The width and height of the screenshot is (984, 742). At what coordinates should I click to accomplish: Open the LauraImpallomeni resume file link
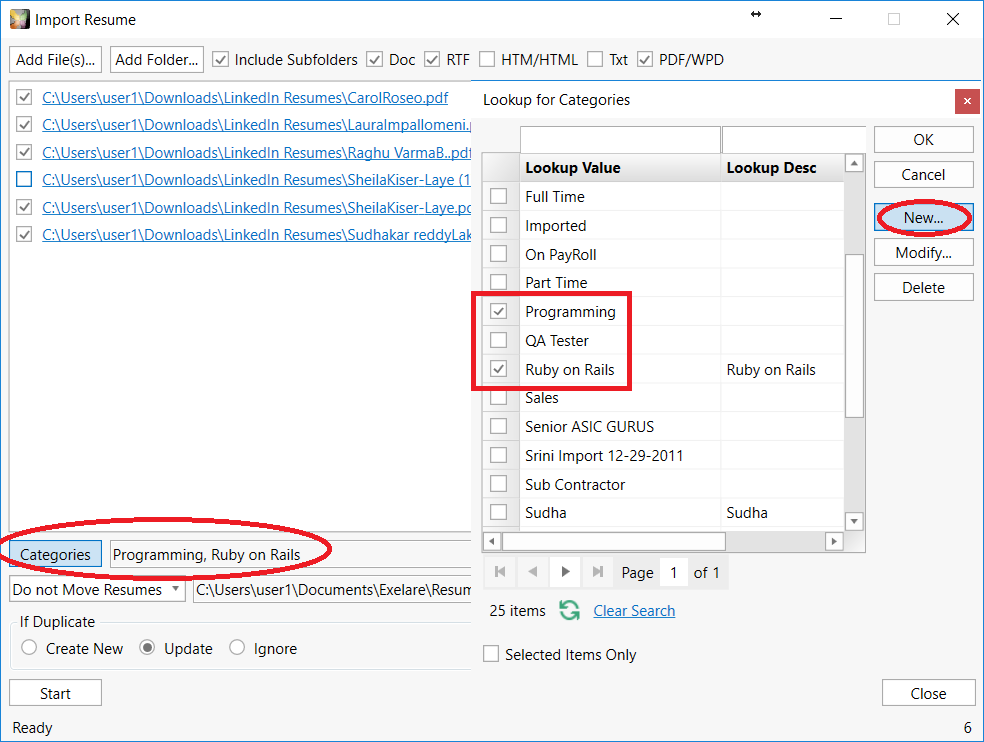[257, 125]
